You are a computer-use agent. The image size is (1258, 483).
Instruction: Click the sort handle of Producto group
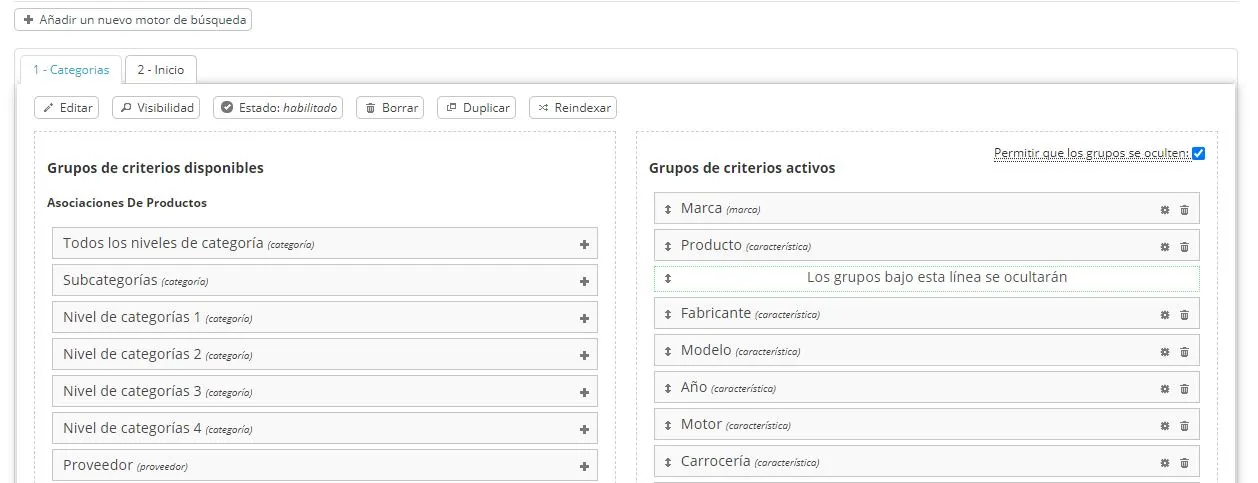(668, 247)
